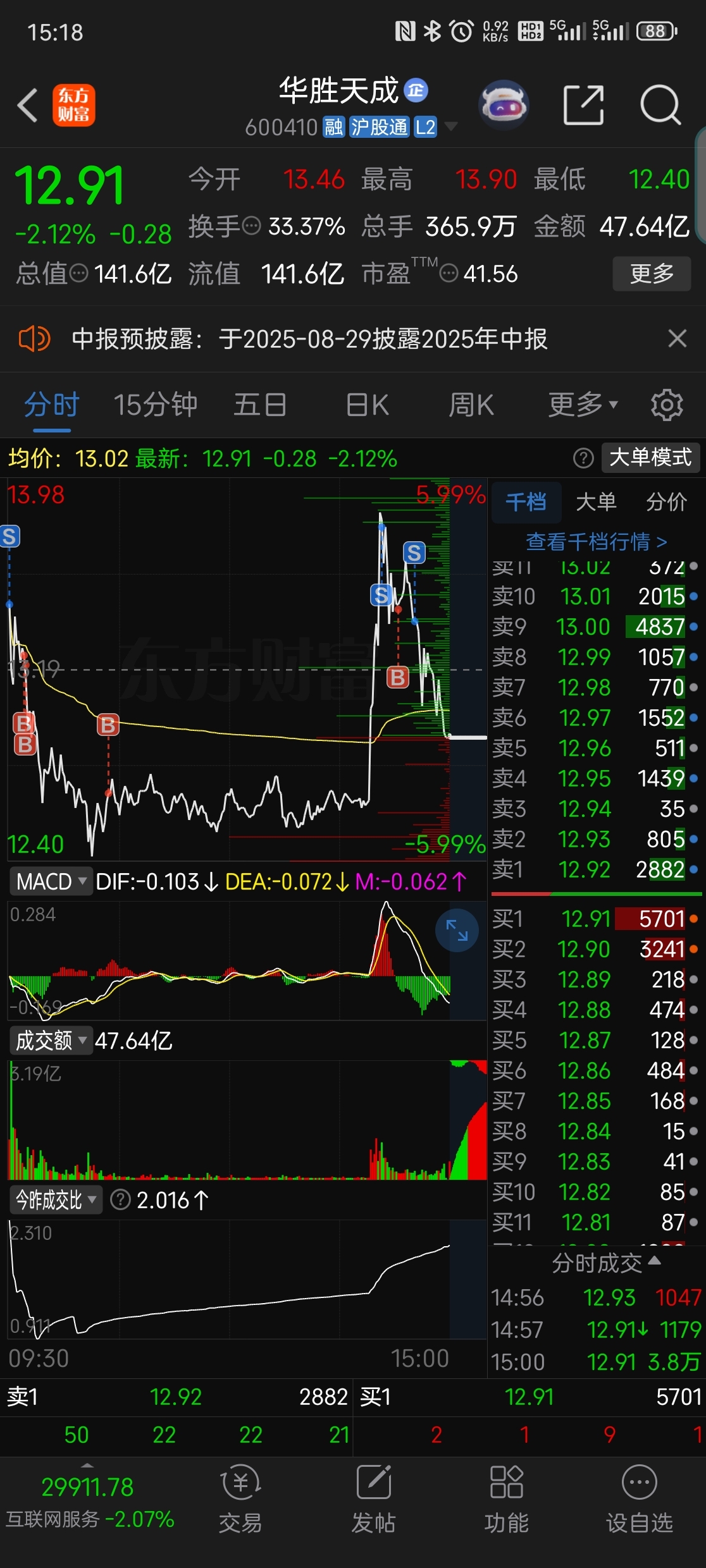Image resolution: width=706 pixels, height=1568 pixels.
Task: Tap the blue dot beside 卖9 4837
Action: [x=694, y=627]
